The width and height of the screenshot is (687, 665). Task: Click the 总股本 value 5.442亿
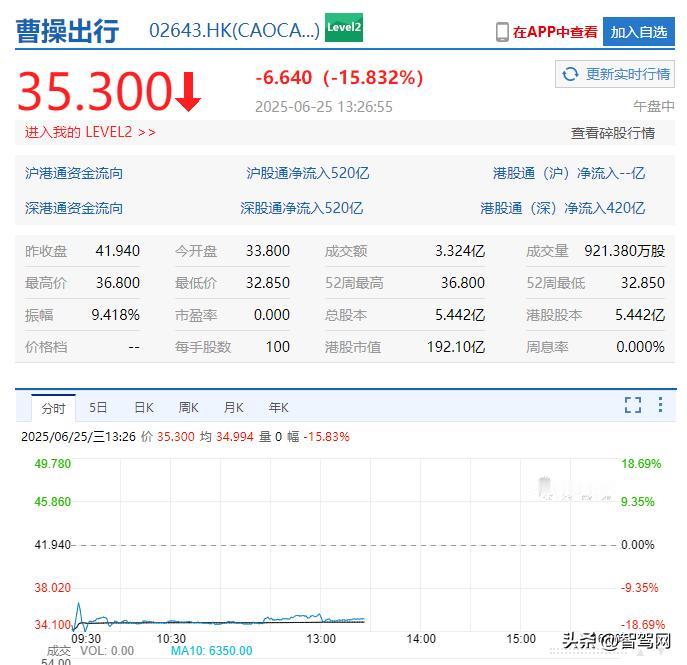(x=460, y=315)
